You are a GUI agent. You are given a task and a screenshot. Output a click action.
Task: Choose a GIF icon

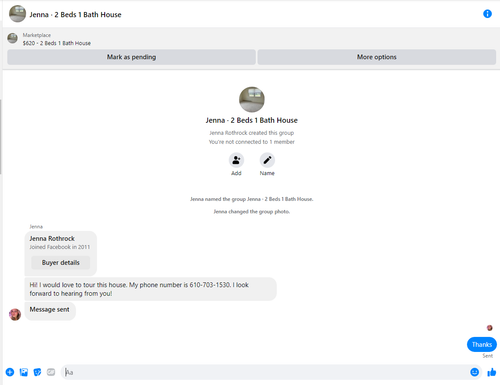(x=51, y=372)
